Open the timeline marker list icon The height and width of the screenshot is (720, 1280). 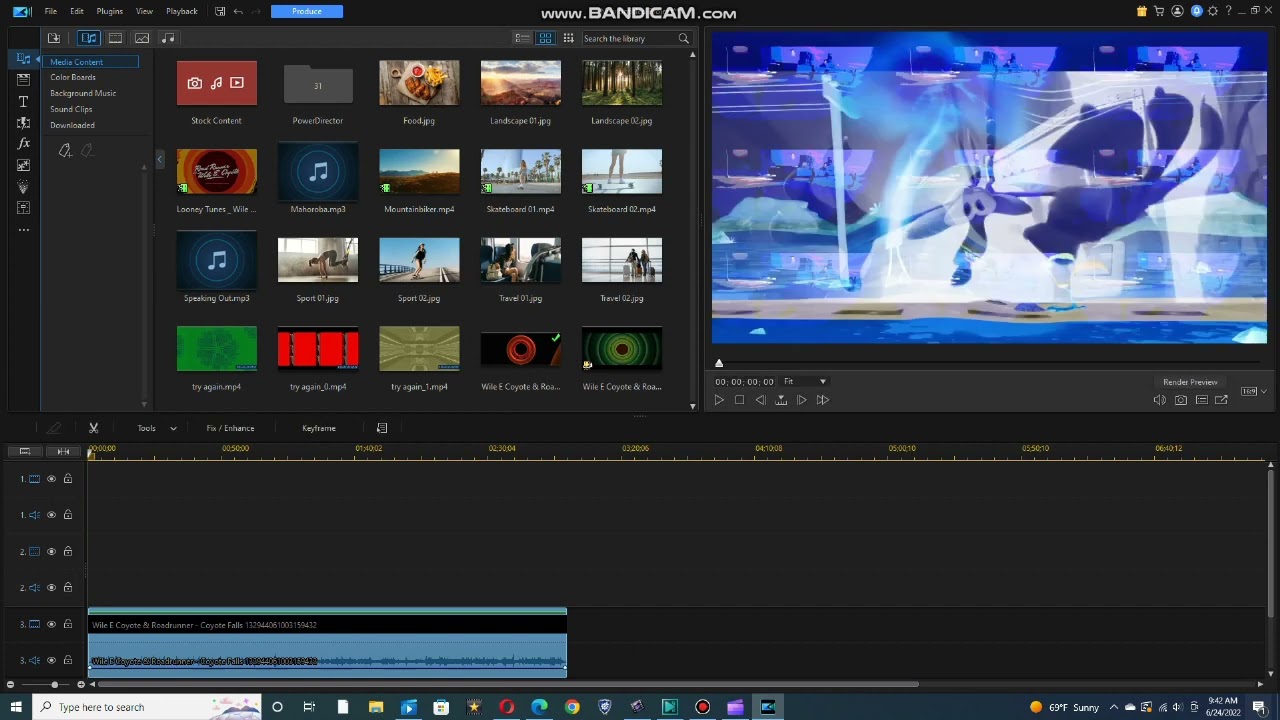tap(382, 428)
